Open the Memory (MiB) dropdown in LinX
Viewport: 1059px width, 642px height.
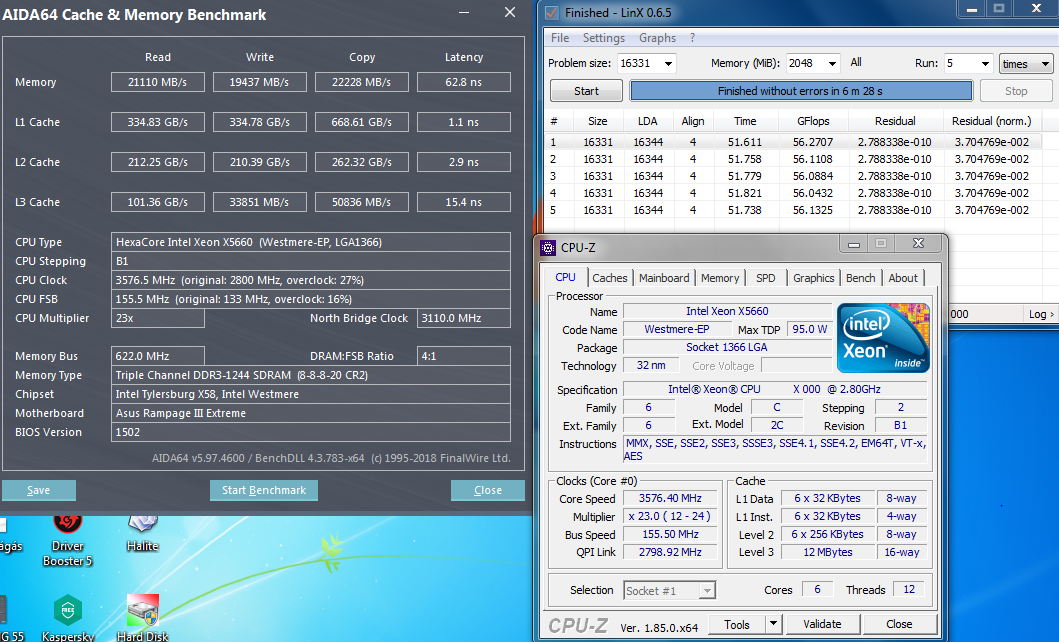pyautogui.click(x=832, y=63)
